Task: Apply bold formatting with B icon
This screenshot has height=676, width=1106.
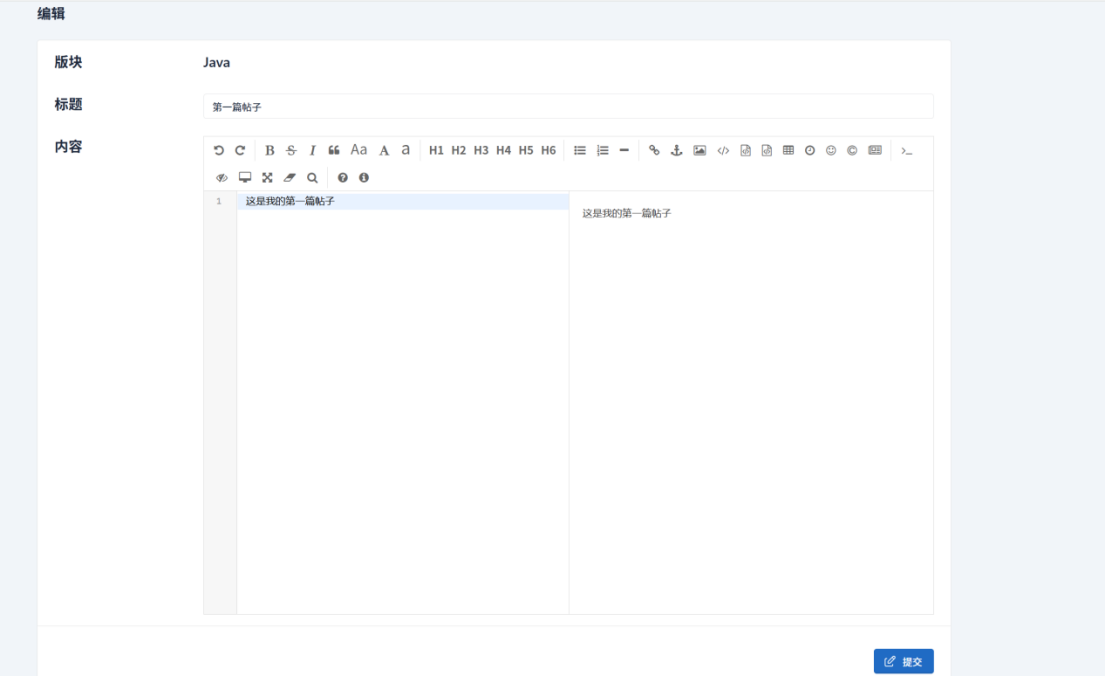Action: (269, 150)
